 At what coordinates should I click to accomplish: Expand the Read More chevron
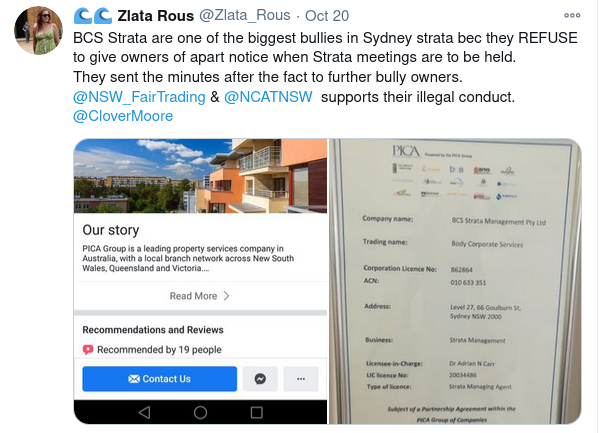click(x=227, y=296)
